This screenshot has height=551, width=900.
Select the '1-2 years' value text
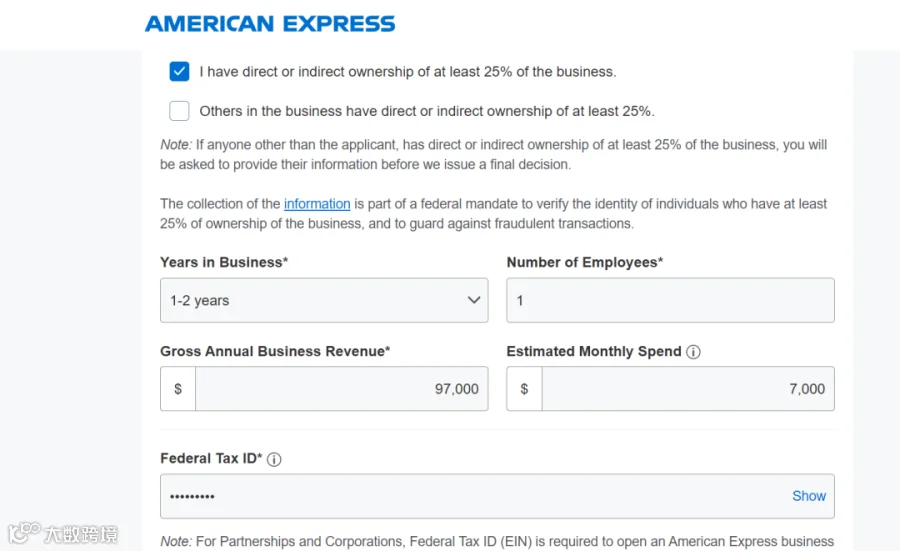pos(199,300)
